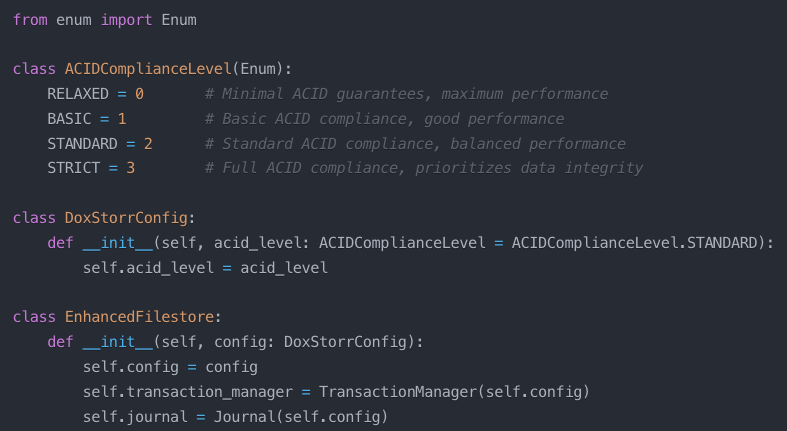Click the self.acid_level assignment line

(x=205, y=268)
